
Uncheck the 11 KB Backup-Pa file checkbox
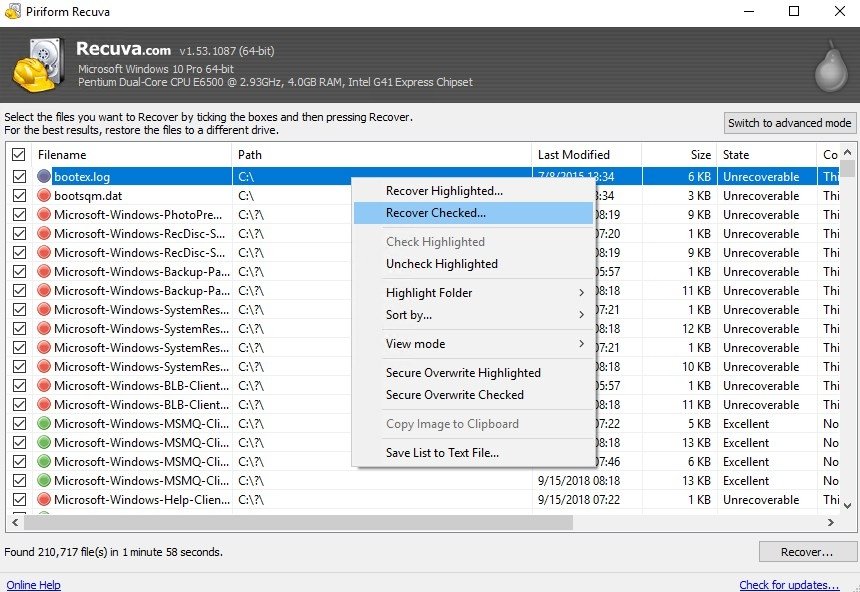[19, 290]
